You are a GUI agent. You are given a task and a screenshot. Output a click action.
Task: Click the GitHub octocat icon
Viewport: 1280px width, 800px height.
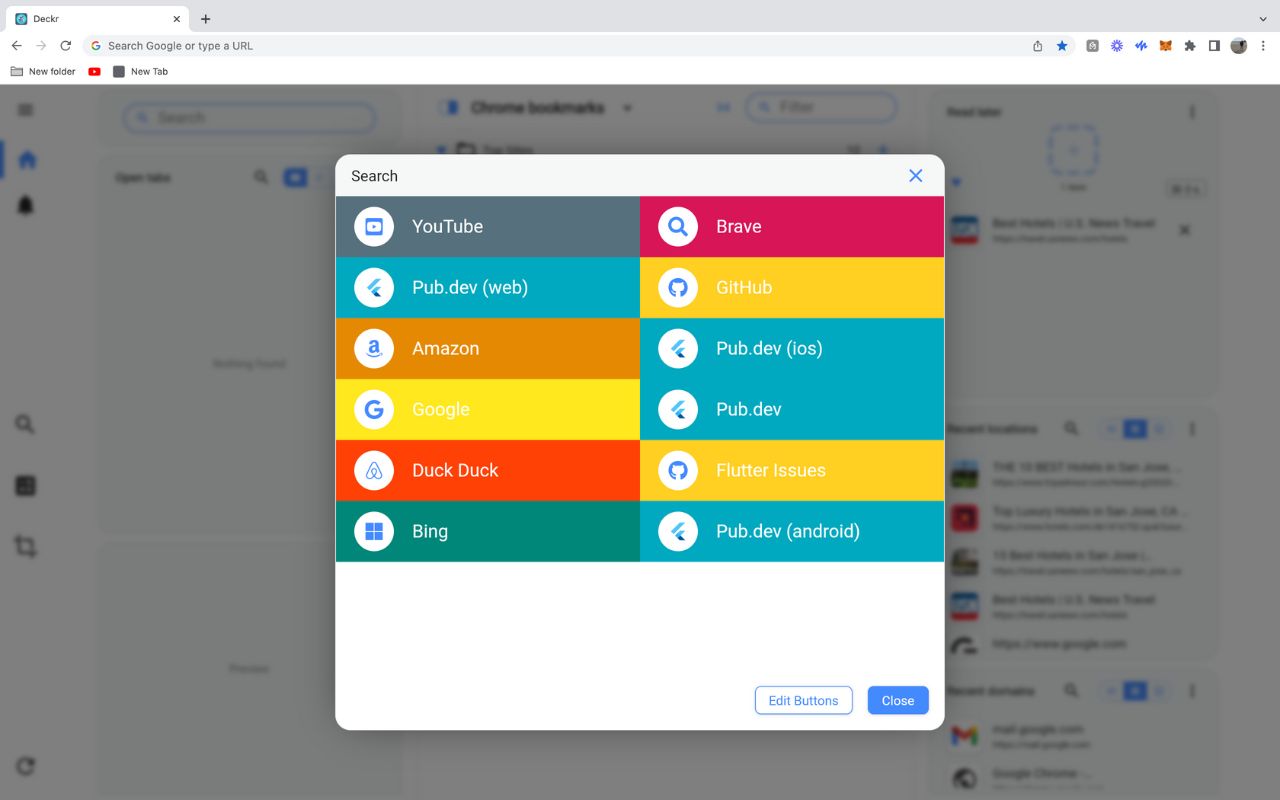pos(678,288)
